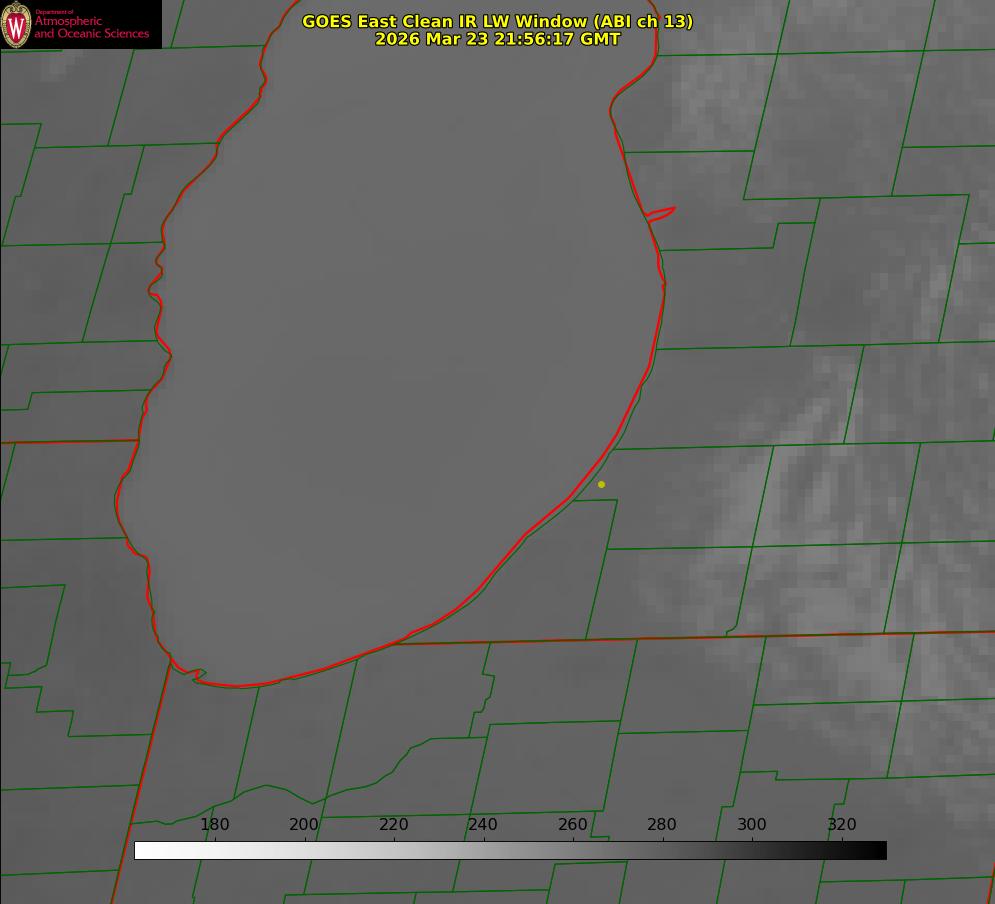Open the Atmospheric and Oceanic Sciences link
The width and height of the screenshot is (995, 904).
coord(92,27)
